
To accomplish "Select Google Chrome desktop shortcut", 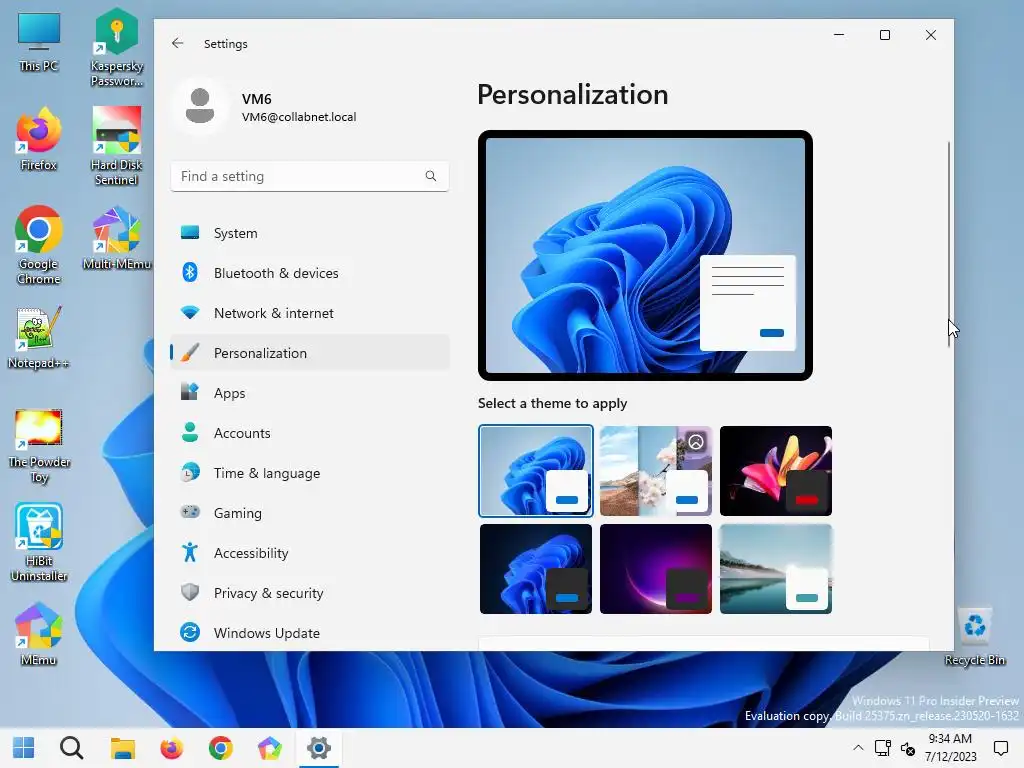I will click(x=39, y=246).
